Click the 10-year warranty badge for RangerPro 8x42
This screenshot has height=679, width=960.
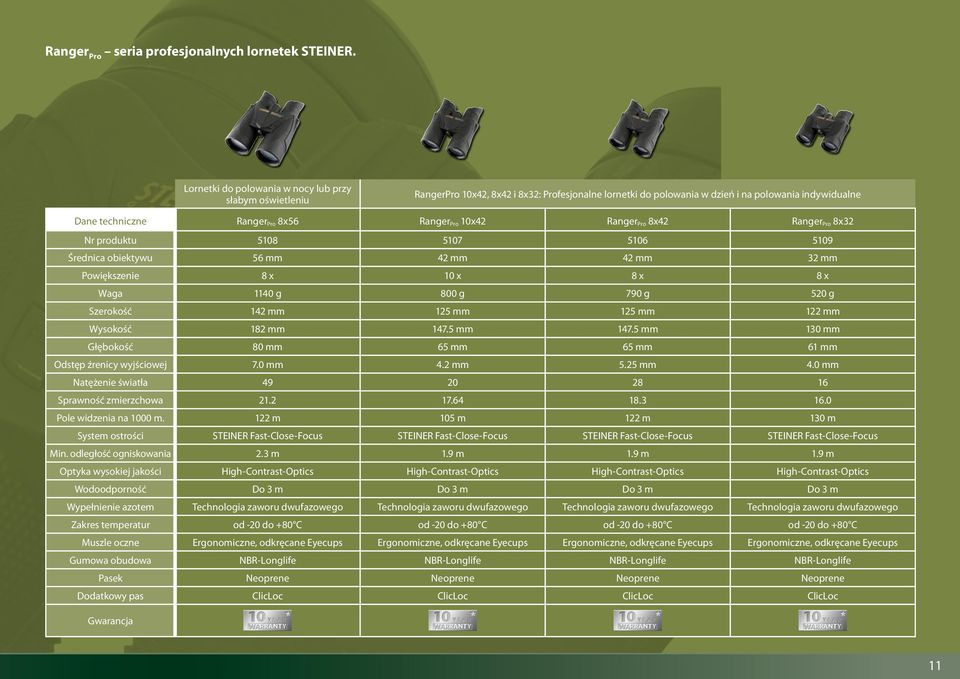(637, 620)
